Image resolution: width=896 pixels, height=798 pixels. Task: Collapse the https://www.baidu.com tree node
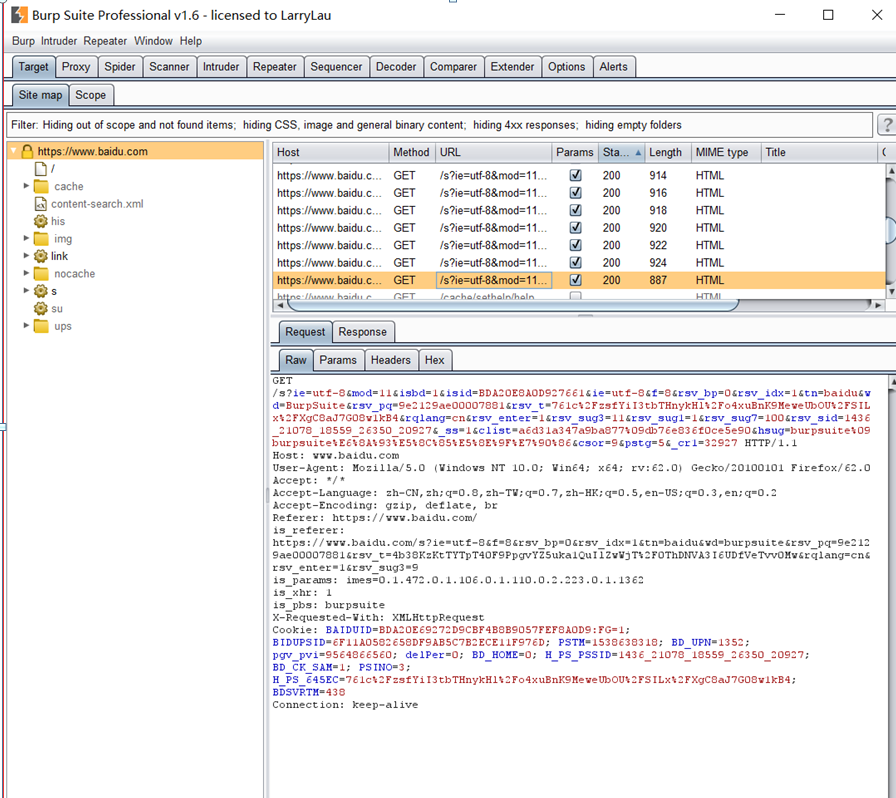click(11, 151)
